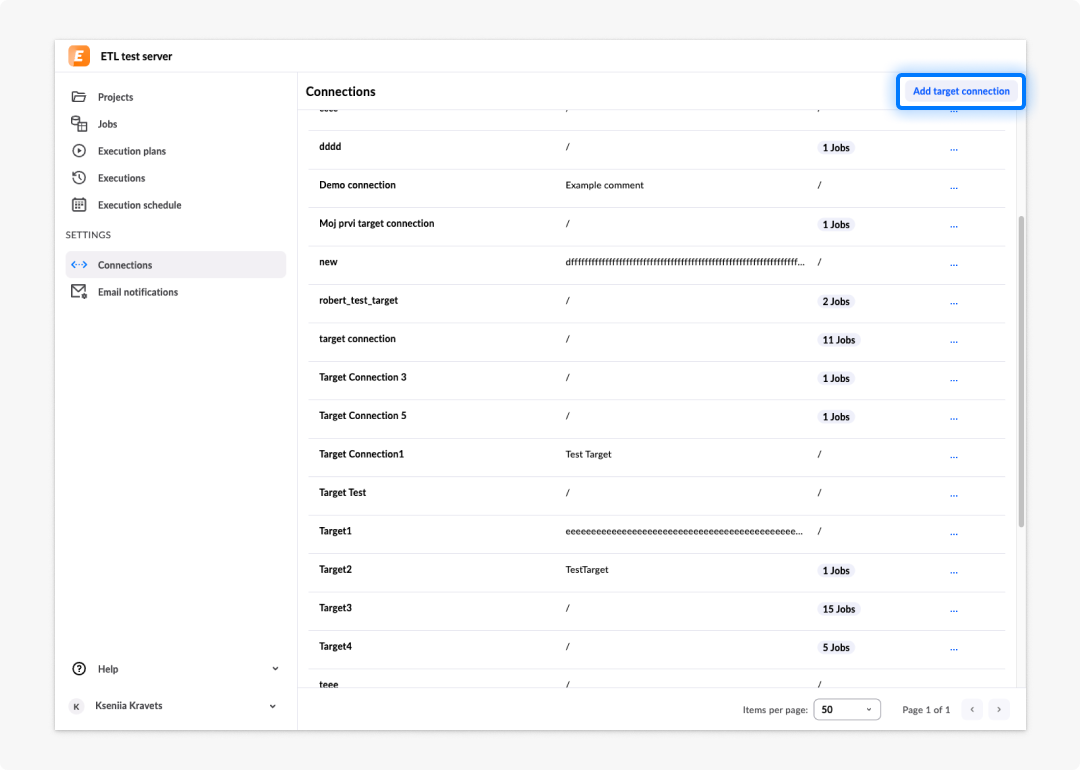Open actions for Target Connection 3
This screenshot has height=770, width=1080.
point(953,380)
